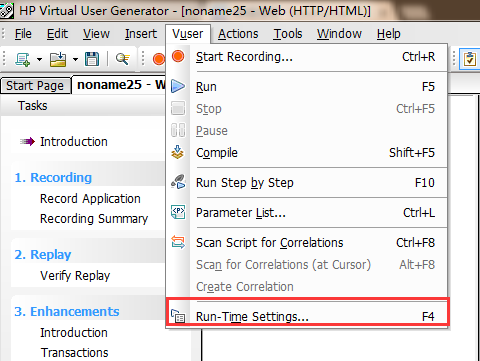The height and width of the screenshot is (361, 480).
Task: Click the Find magnifier toolbar icon
Action: click(123, 59)
